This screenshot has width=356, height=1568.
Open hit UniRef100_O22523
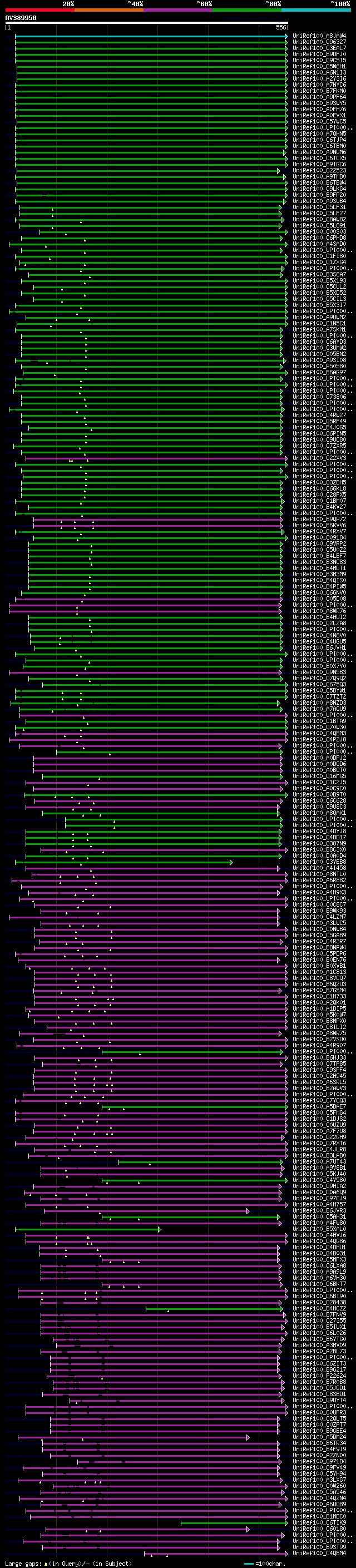[x=319, y=170]
